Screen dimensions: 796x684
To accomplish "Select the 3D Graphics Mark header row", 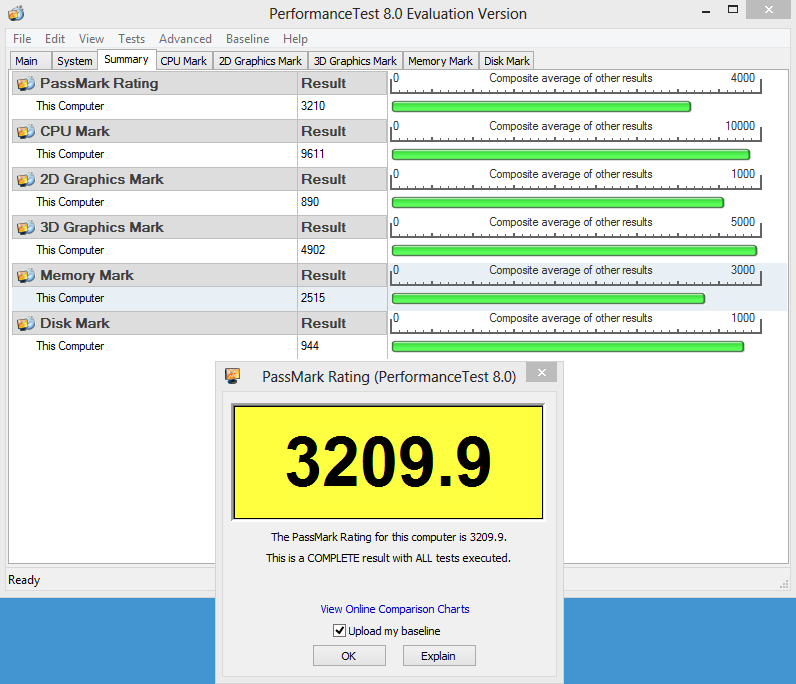I will 200,227.
